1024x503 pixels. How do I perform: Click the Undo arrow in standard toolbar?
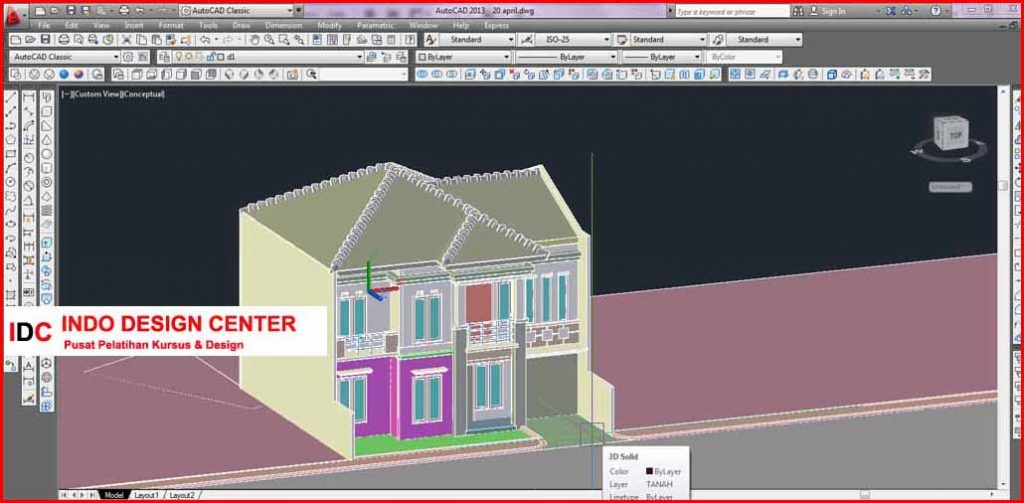[x=204, y=40]
